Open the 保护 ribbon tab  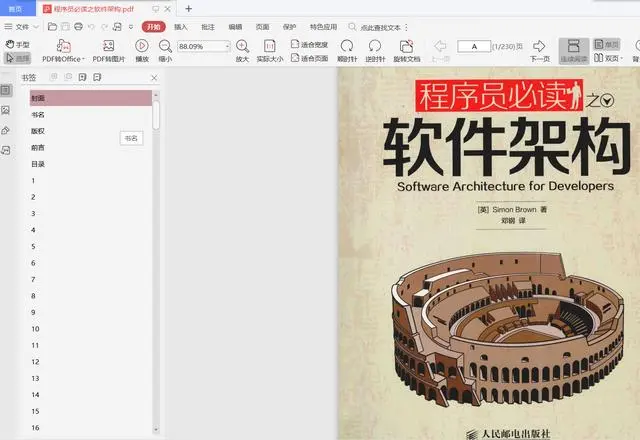pyautogui.click(x=289, y=27)
